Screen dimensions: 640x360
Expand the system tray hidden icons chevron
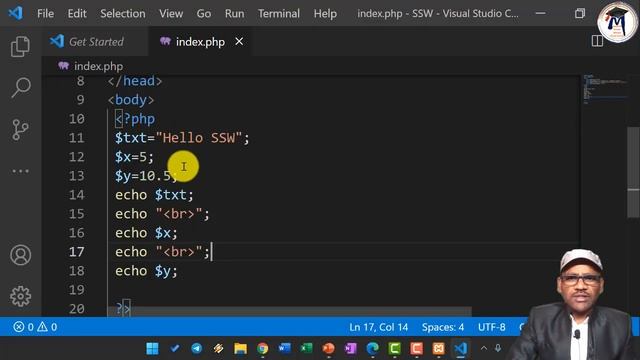coord(484,348)
